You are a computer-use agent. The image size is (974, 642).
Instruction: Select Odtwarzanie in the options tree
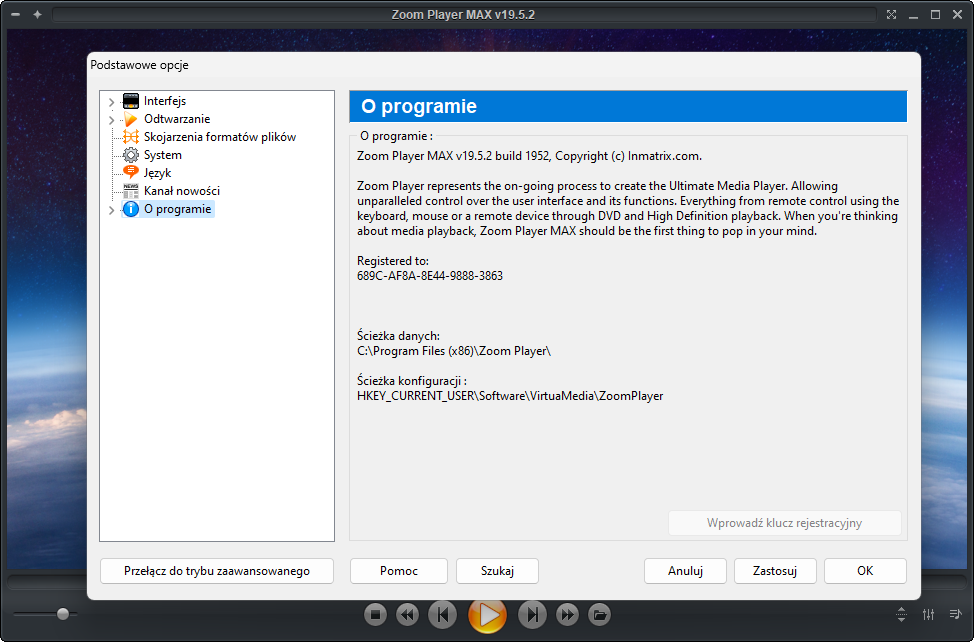pos(177,119)
